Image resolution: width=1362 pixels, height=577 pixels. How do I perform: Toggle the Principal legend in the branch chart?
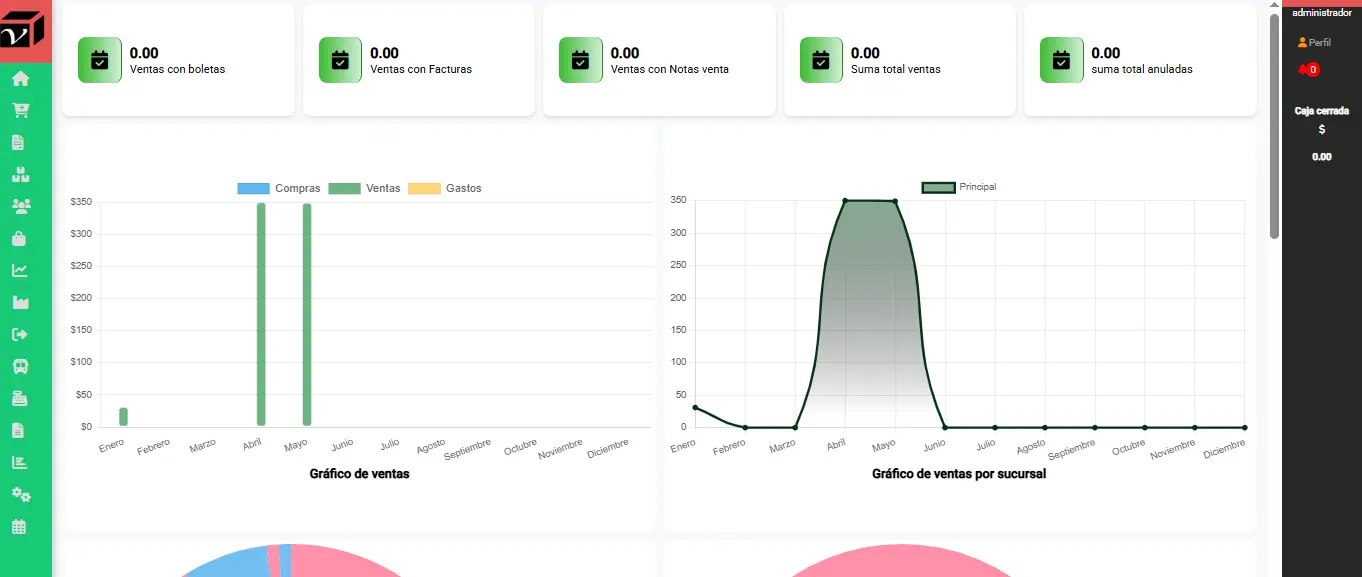pyautogui.click(x=959, y=187)
